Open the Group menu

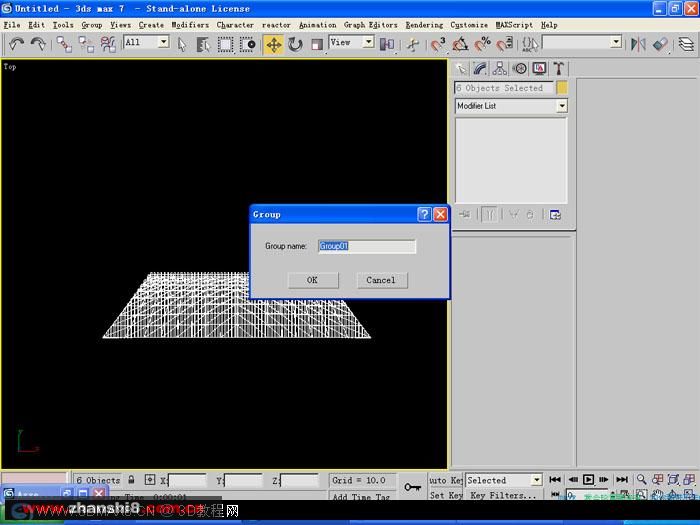(x=92, y=25)
